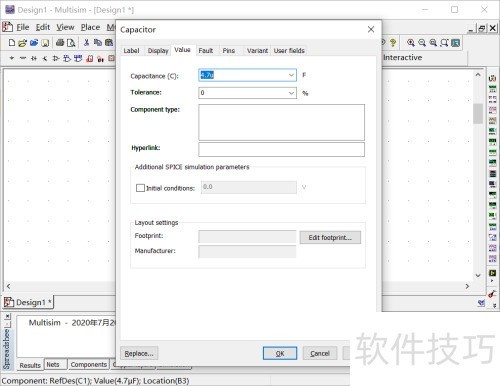Click the canvas scroll-left arrow
Image resolution: width=500 pixels, height=386 pixels.
coord(8,286)
